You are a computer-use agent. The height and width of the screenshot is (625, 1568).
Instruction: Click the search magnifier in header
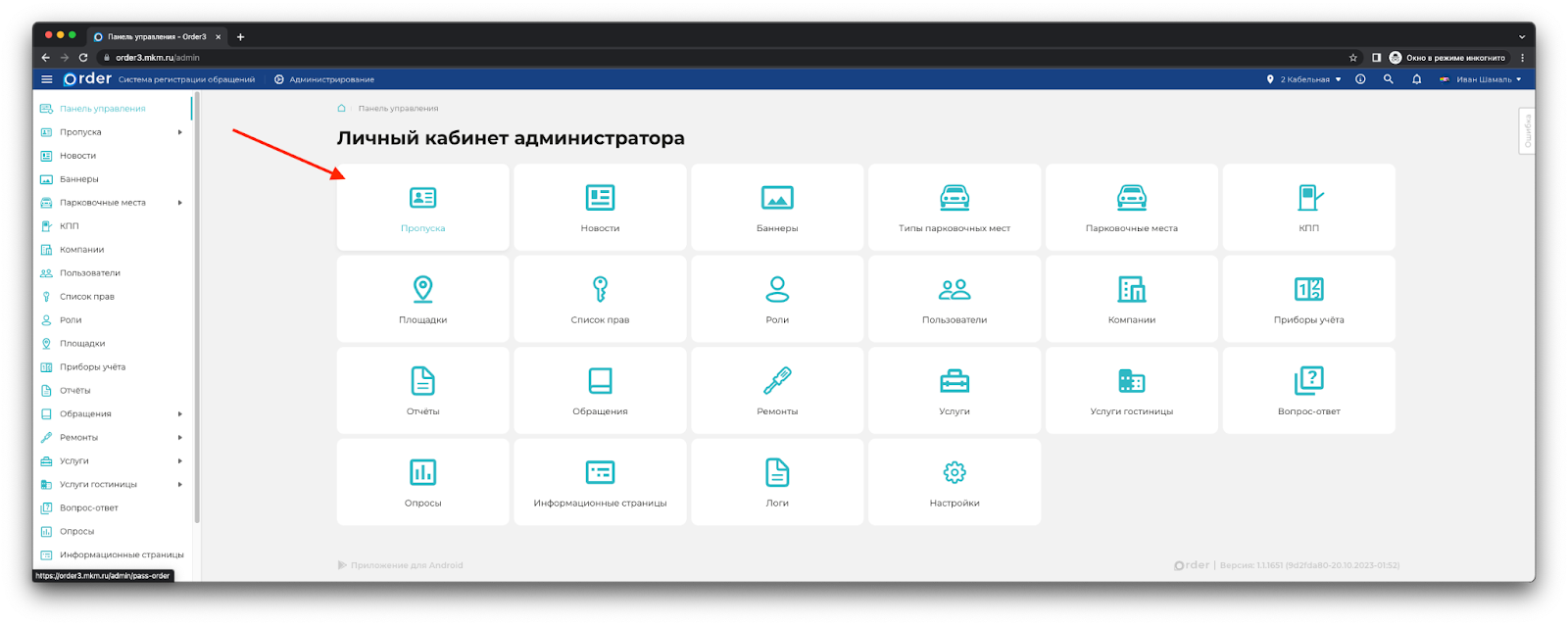[1388, 79]
